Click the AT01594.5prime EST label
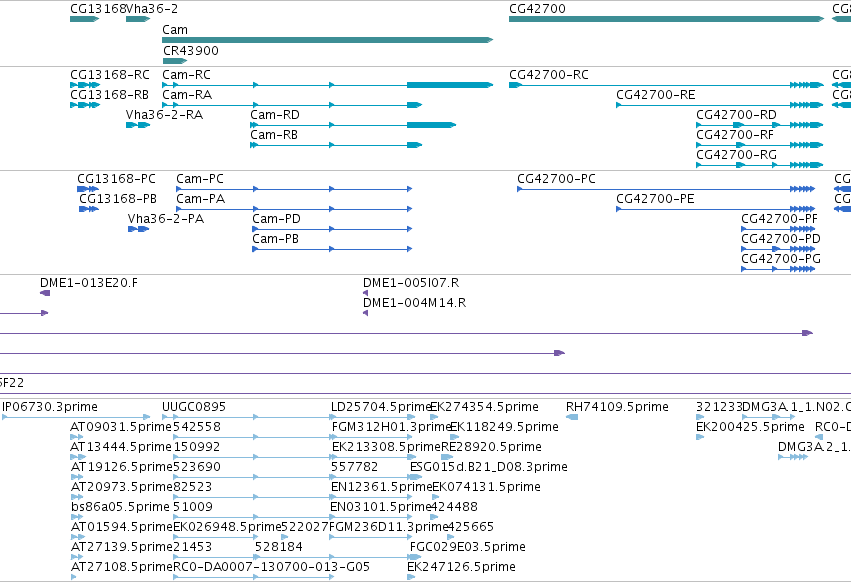 122,528
